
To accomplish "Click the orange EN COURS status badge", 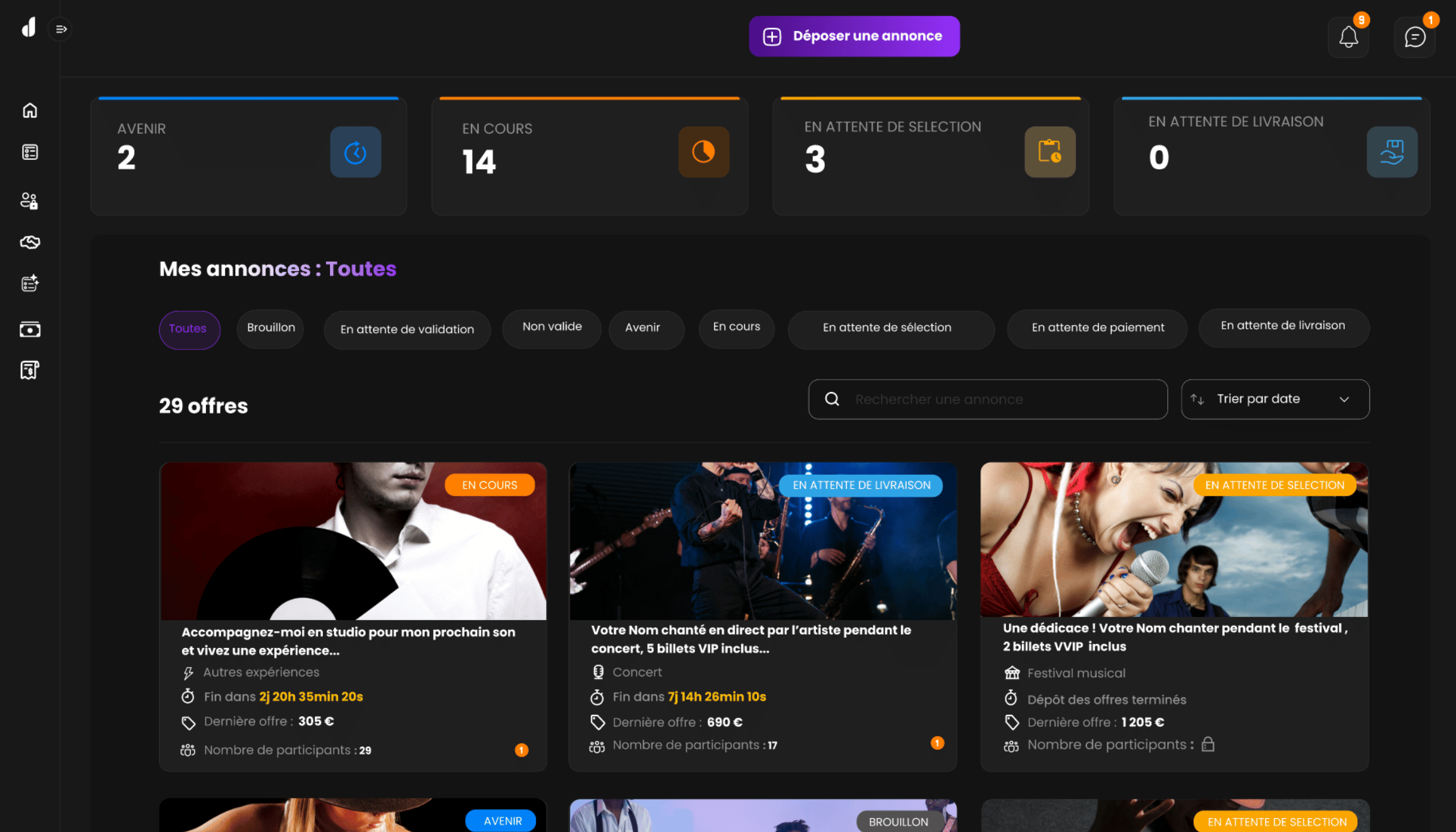I will coord(489,485).
